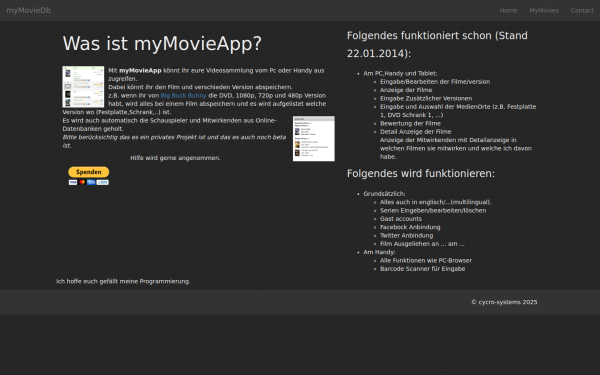Click the heading 'Folgendes wird funktionieren:'
The height and width of the screenshot is (375, 600).
(421, 173)
